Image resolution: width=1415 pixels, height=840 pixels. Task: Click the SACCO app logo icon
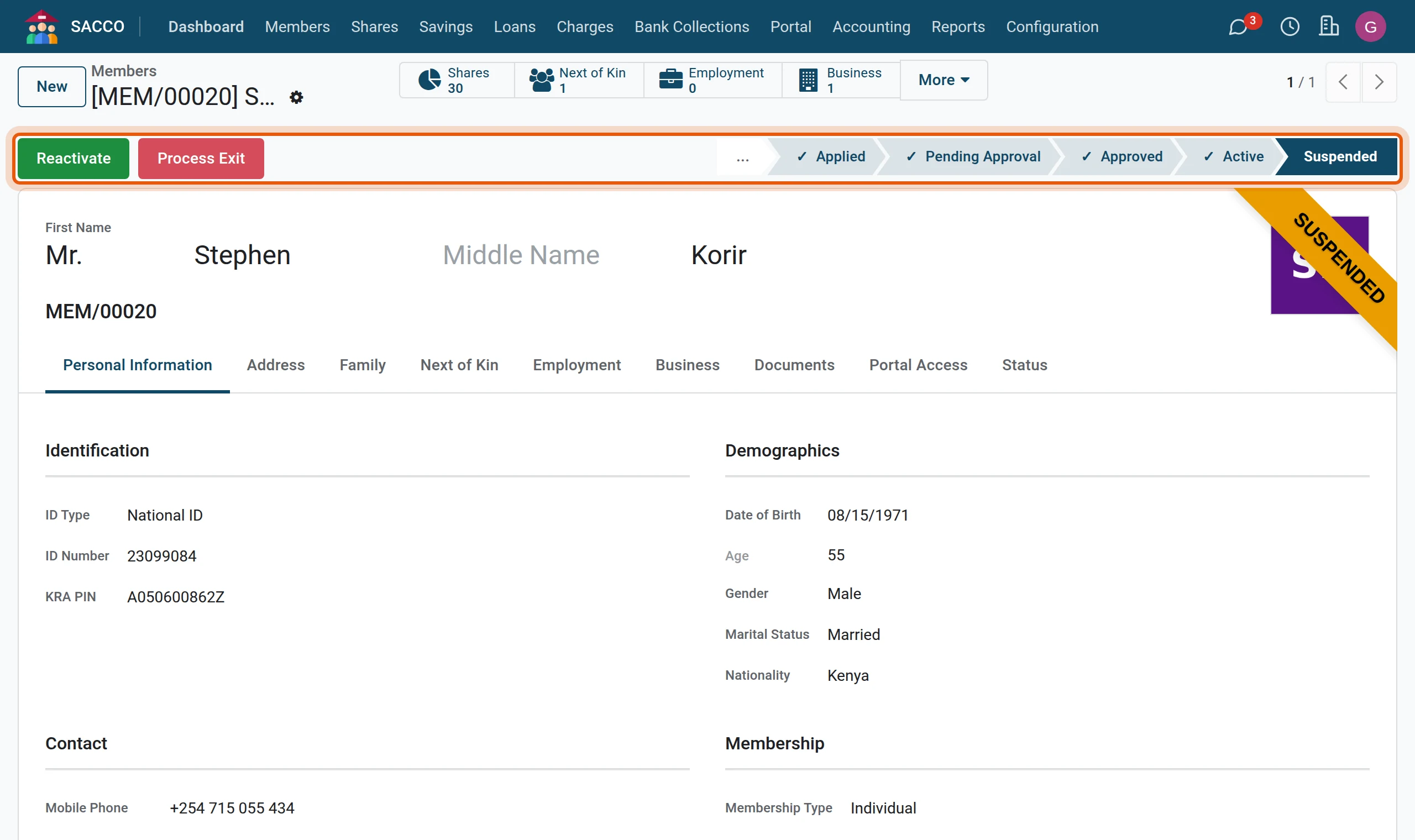pos(42,27)
